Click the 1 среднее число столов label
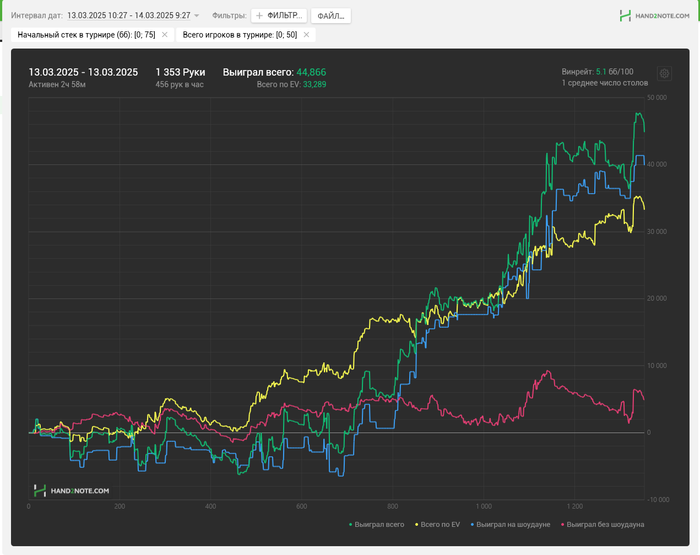Viewport: 700px width, 555px height. (605, 83)
